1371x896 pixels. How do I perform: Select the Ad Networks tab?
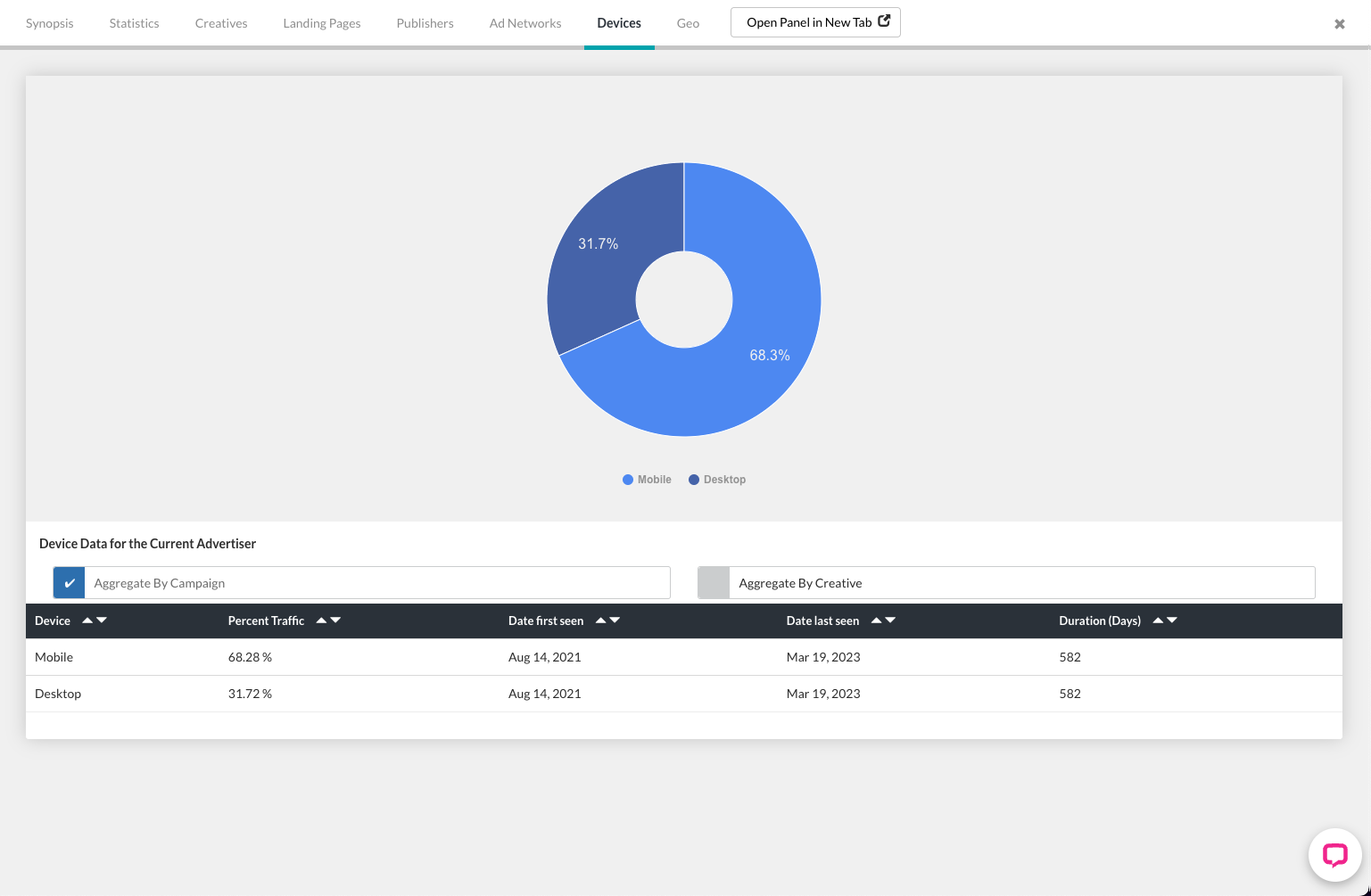pyautogui.click(x=525, y=23)
